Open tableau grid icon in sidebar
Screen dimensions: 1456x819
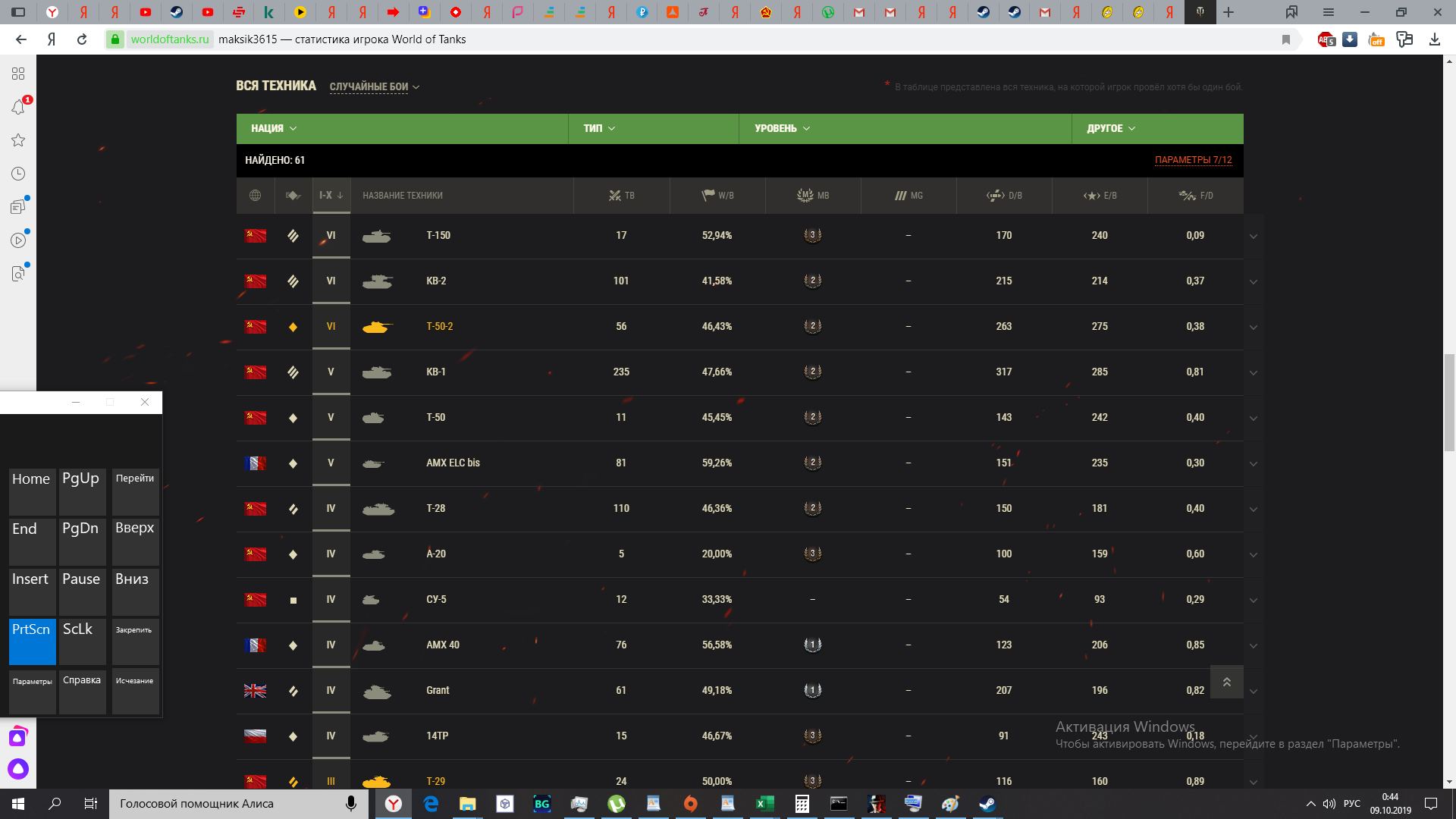pyautogui.click(x=18, y=74)
